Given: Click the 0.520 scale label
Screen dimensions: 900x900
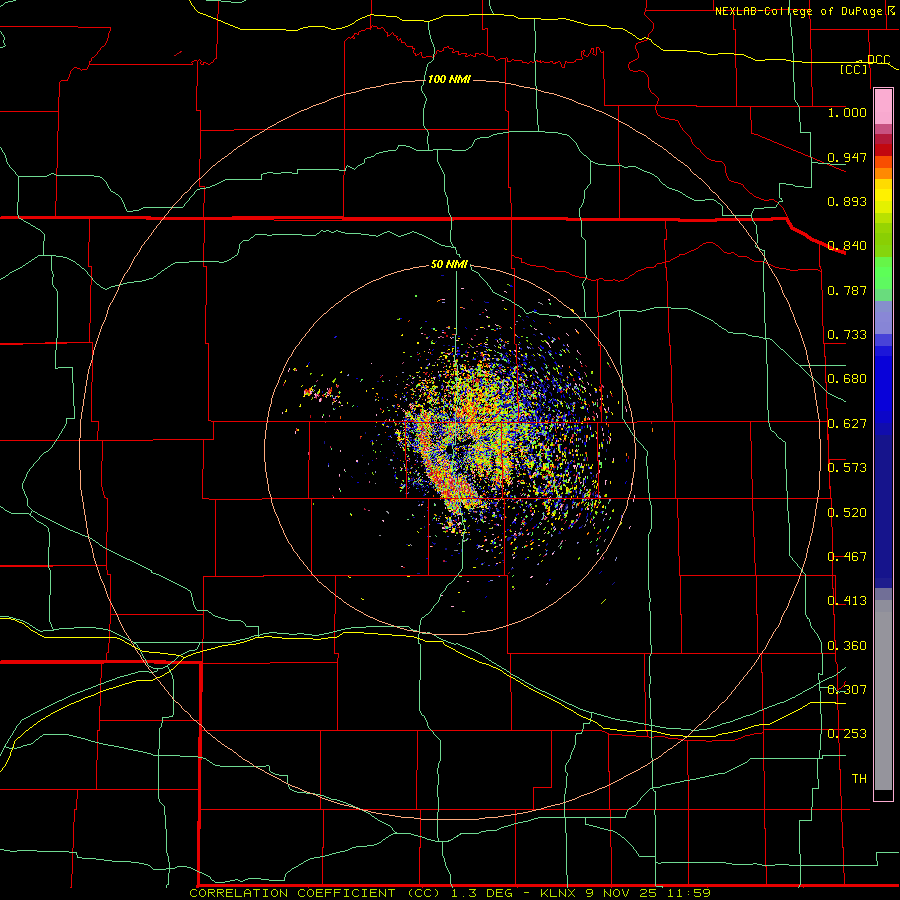Looking at the screenshot, I should point(847,513).
